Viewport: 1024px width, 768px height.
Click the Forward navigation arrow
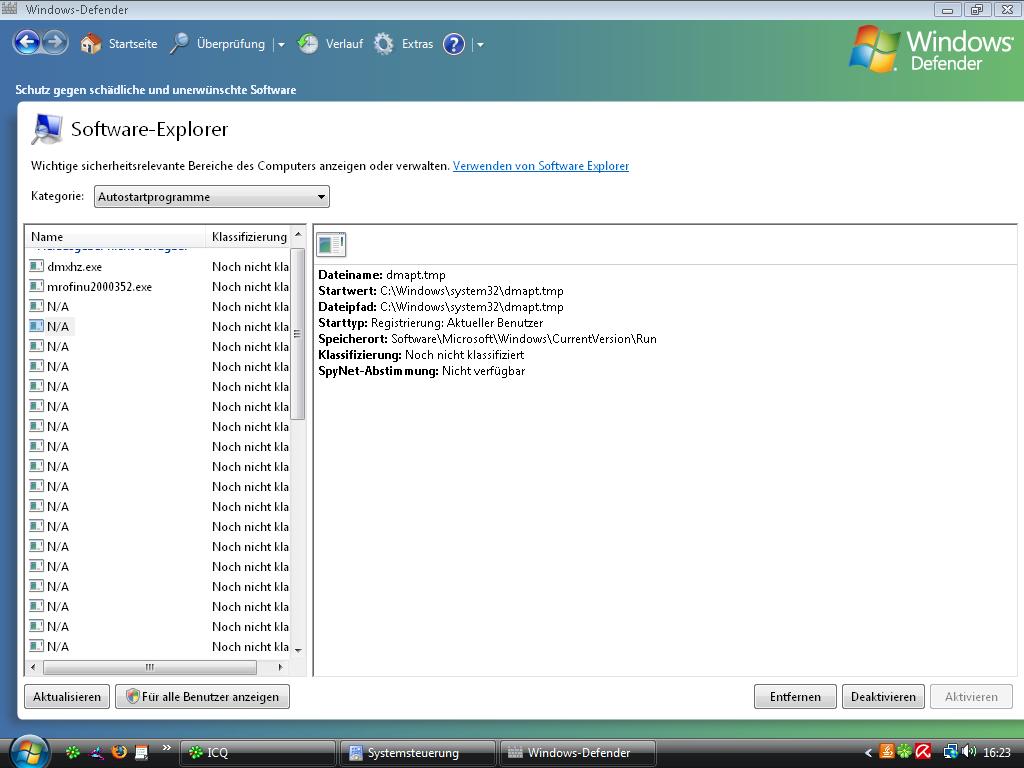(x=56, y=43)
